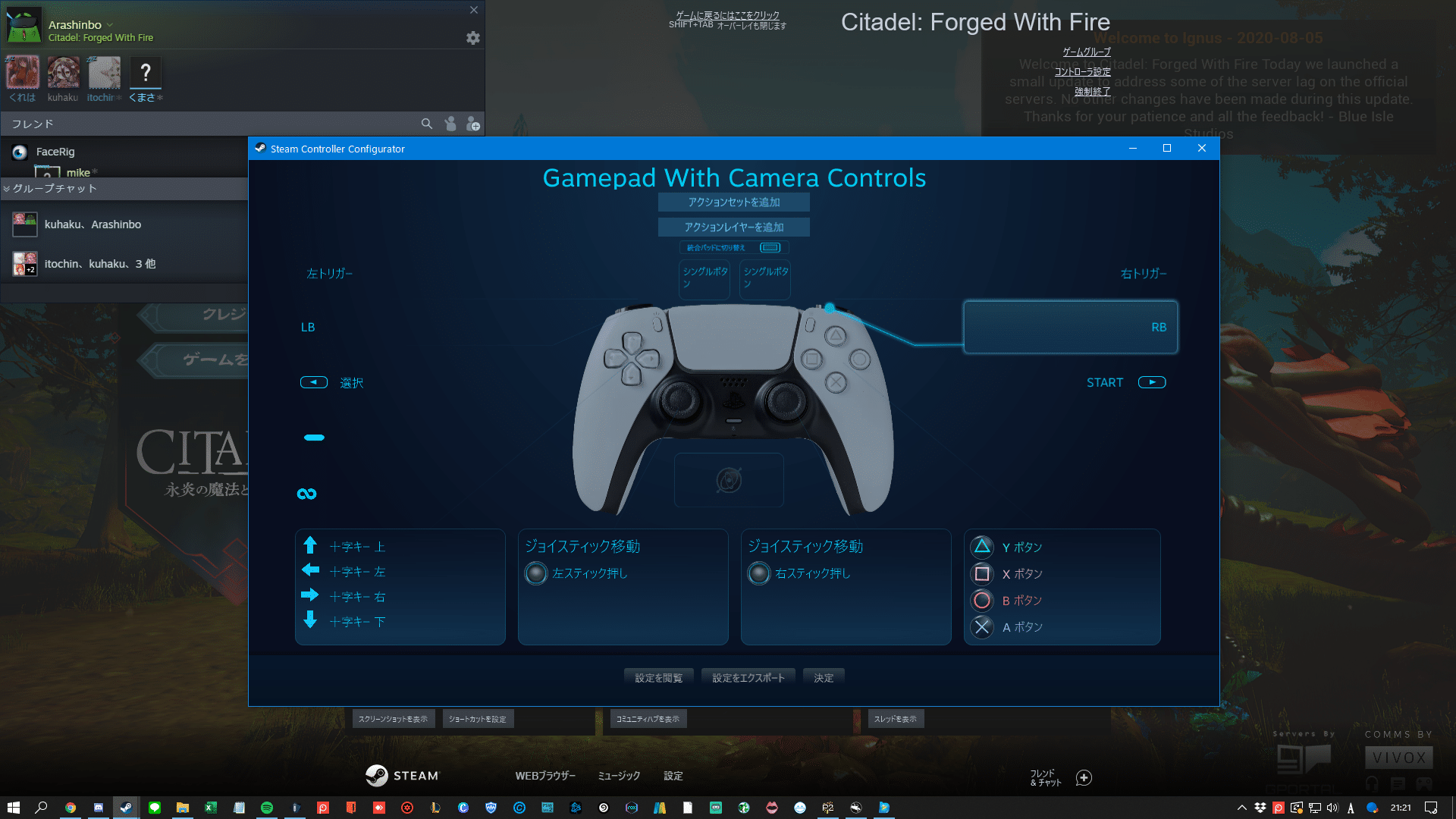Screen dimensions: 1456x819
Task: Click the kuhaku friend avatar thumbnail
Action: coord(63,73)
